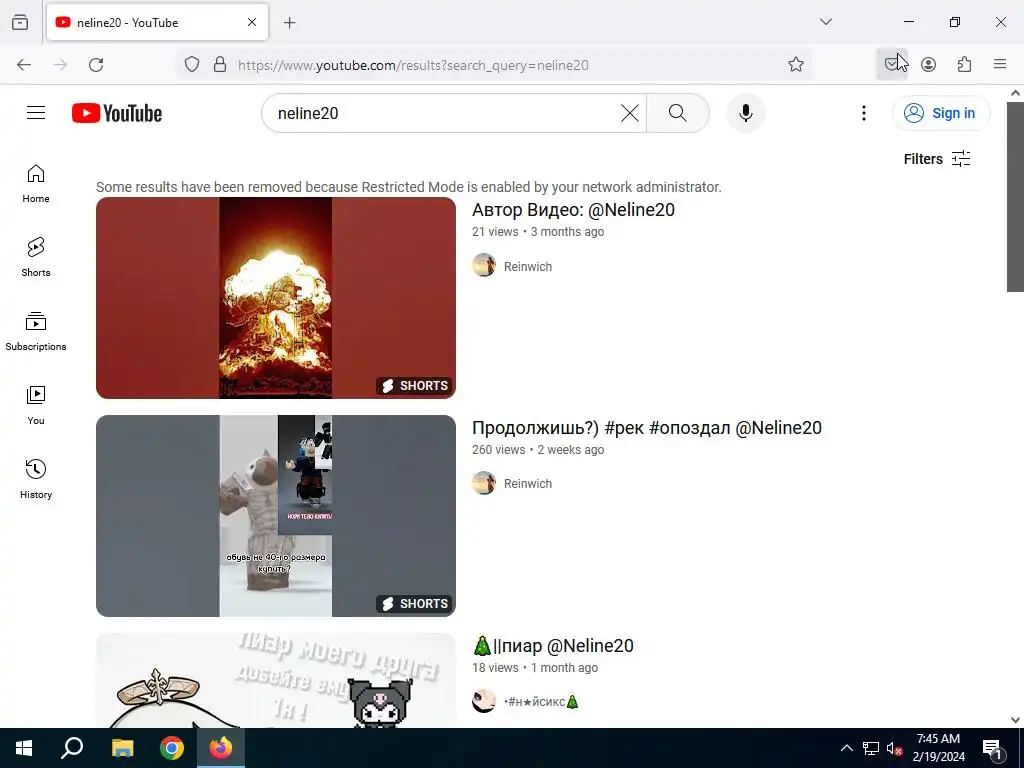Open History in sidebar
Image resolution: width=1024 pixels, height=768 pixels.
click(36, 479)
